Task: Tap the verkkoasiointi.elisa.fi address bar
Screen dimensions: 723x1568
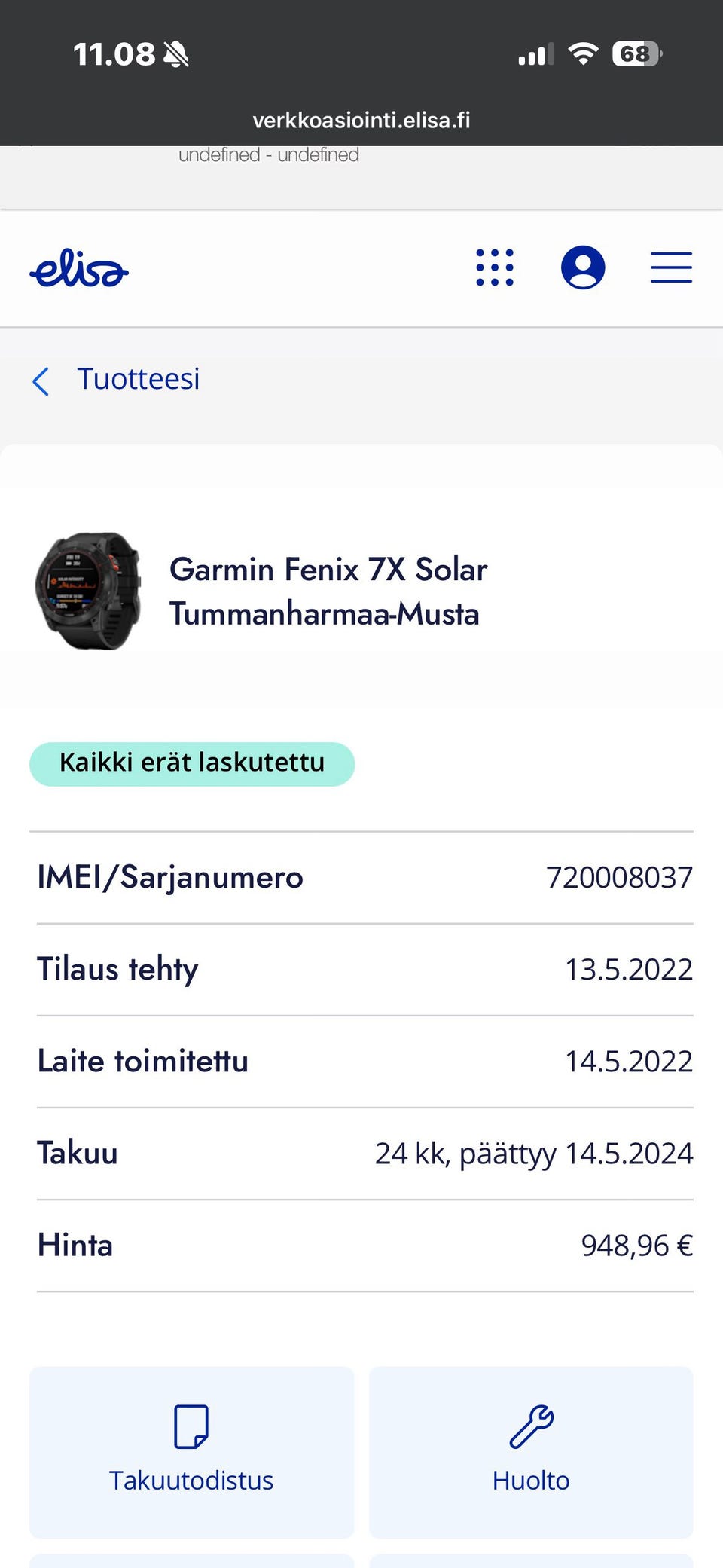Action: click(x=361, y=120)
